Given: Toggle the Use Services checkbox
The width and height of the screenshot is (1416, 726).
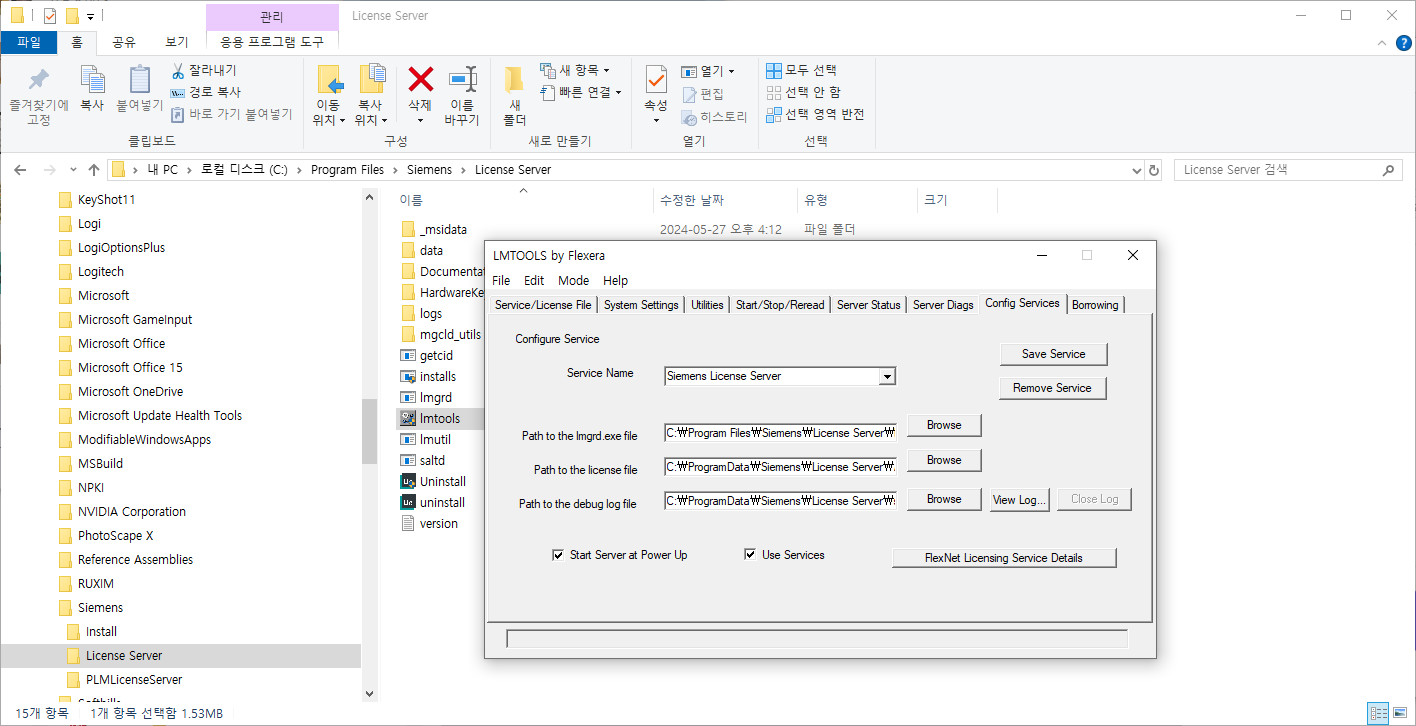Looking at the screenshot, I should 750,555.
